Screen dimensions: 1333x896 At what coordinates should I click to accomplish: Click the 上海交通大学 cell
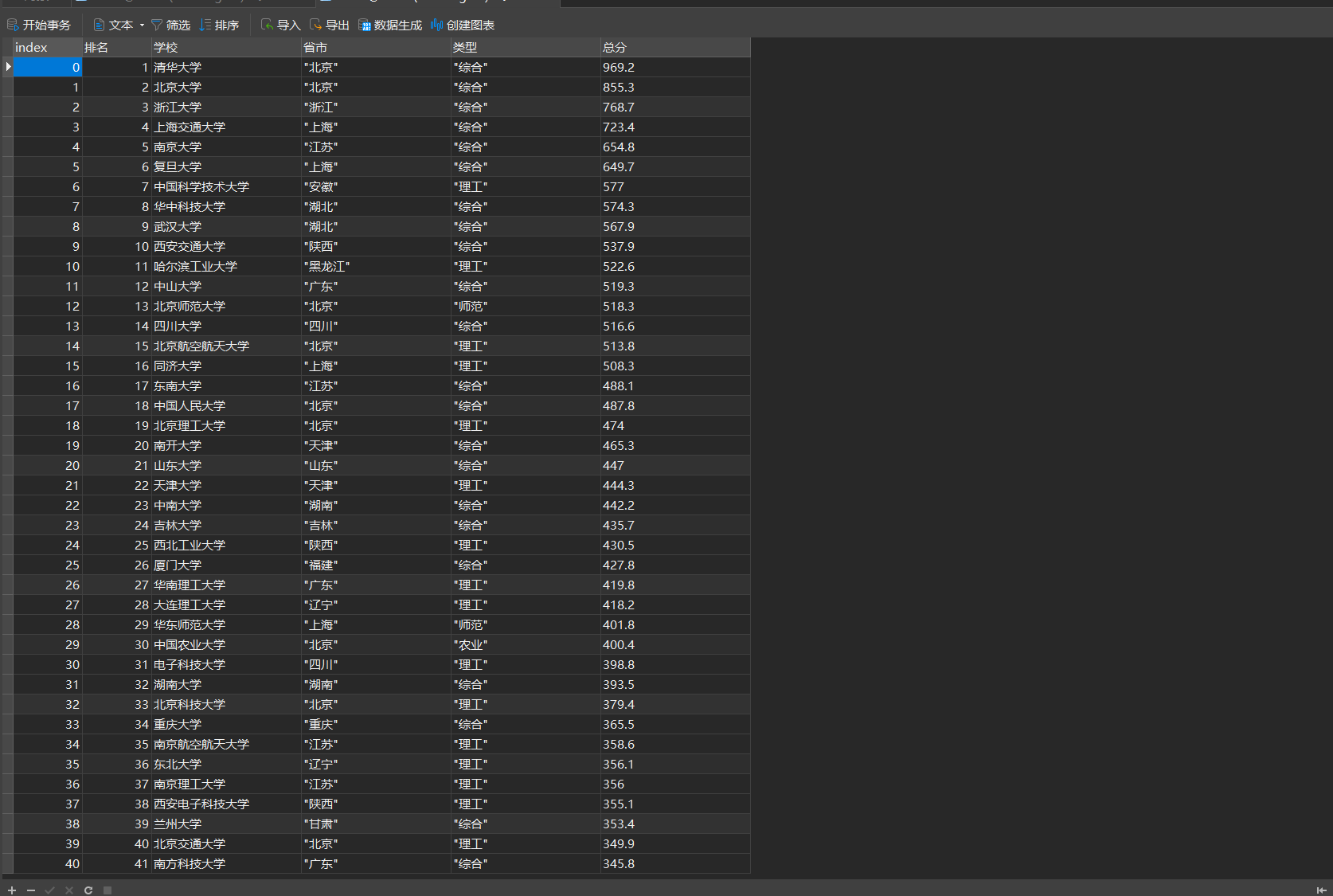tap(226, 127)
